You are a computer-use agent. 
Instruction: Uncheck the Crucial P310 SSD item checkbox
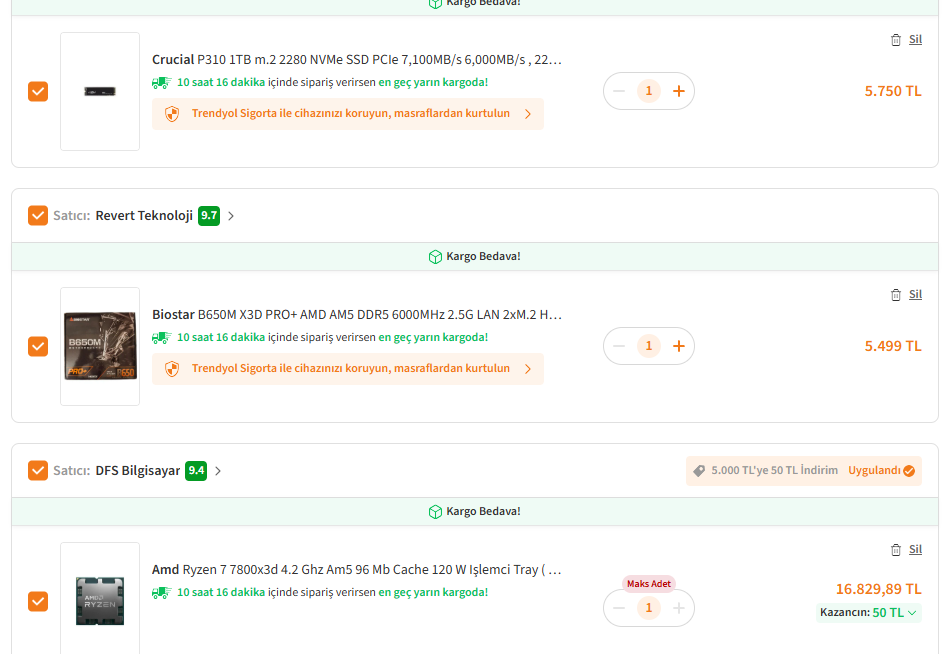coord(38,92)
